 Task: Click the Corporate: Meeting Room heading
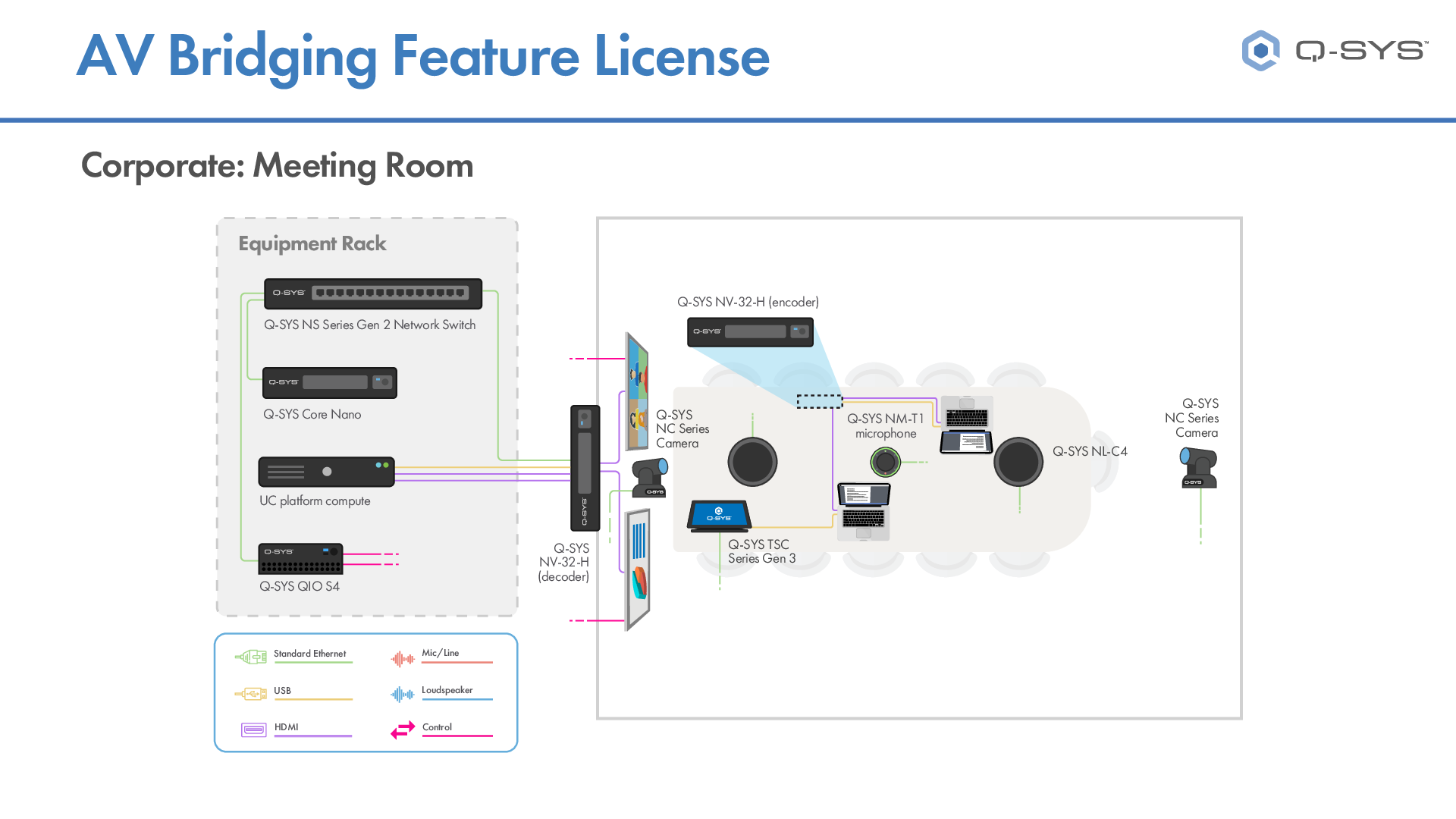278,165
